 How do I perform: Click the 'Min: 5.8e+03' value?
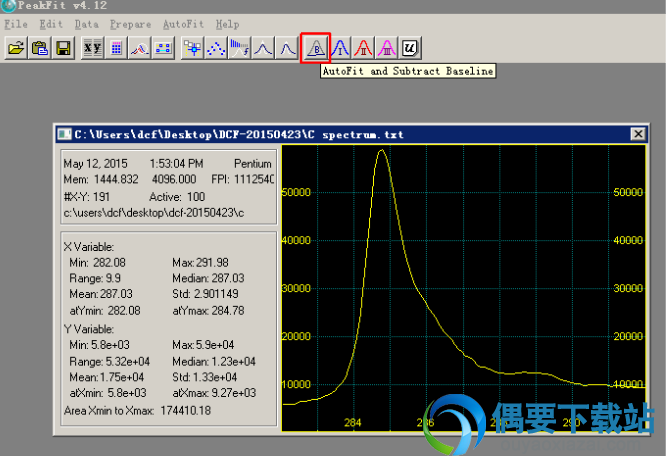[99, 345]
